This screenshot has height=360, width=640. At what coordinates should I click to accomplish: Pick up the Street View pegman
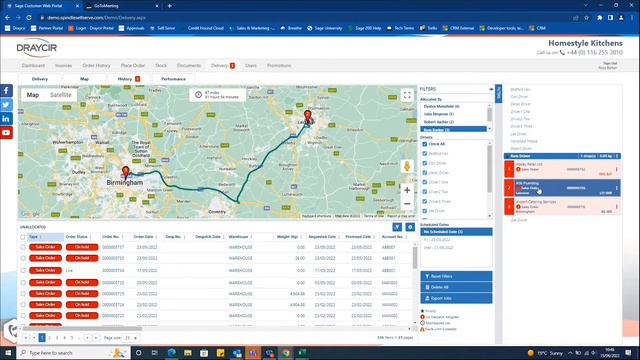(407, 166)
